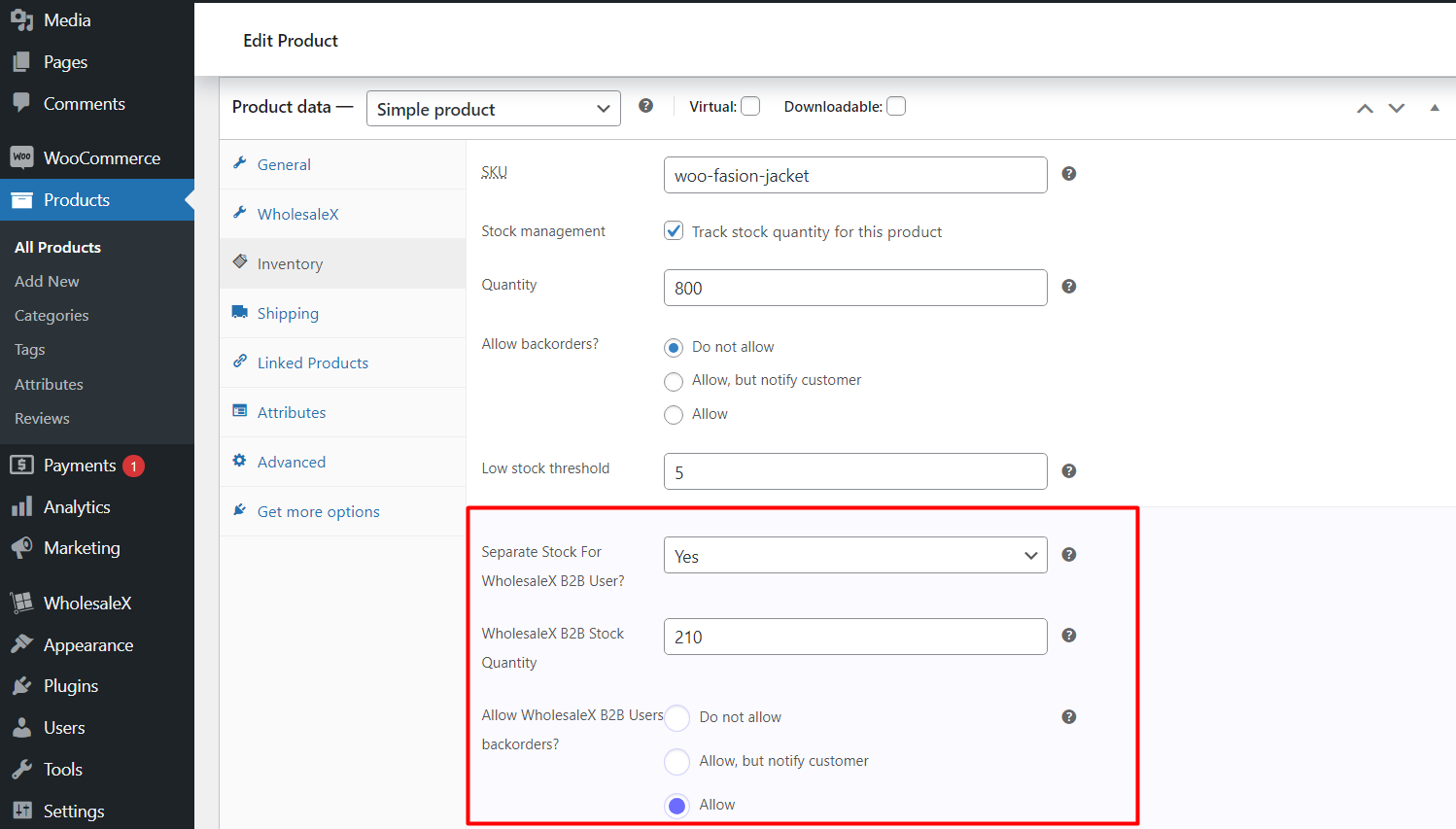This screenshot has width=1456, height=829.
Task: Click the Appearance paintbrush icon
Action: pyautogui.click(x=21, y=644)
